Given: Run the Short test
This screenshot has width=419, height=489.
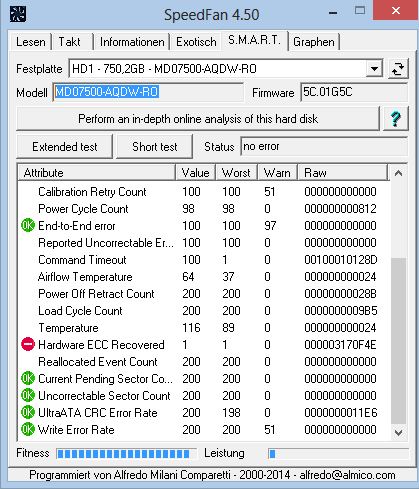Looking at the screenshot, I should tap(155, 147).
